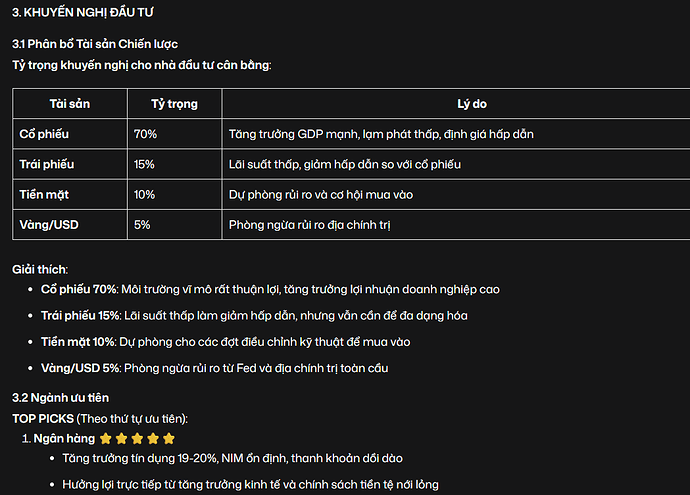
Task: Click the "TOP PICKS" bold label
Action: [42, 418]
